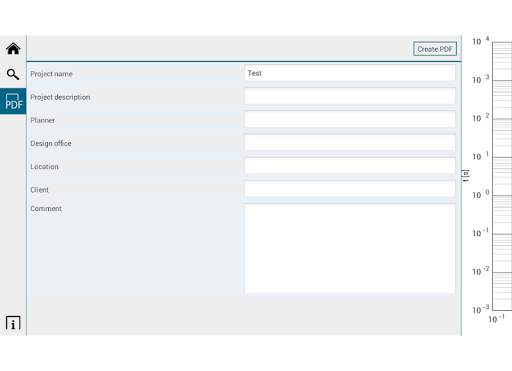Click the Project name label
This screenshot has width=512, height=371.
click(x=51, y=74)
